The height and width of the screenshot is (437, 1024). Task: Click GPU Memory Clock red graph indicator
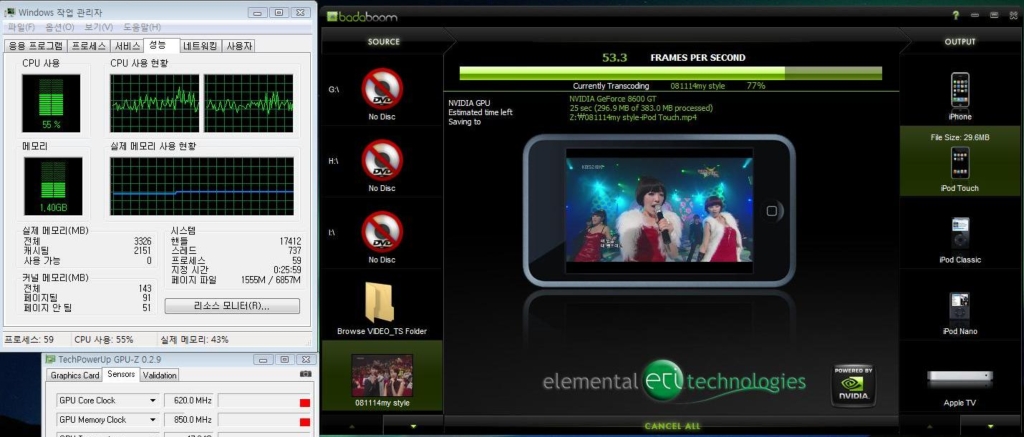coord(304,422)
